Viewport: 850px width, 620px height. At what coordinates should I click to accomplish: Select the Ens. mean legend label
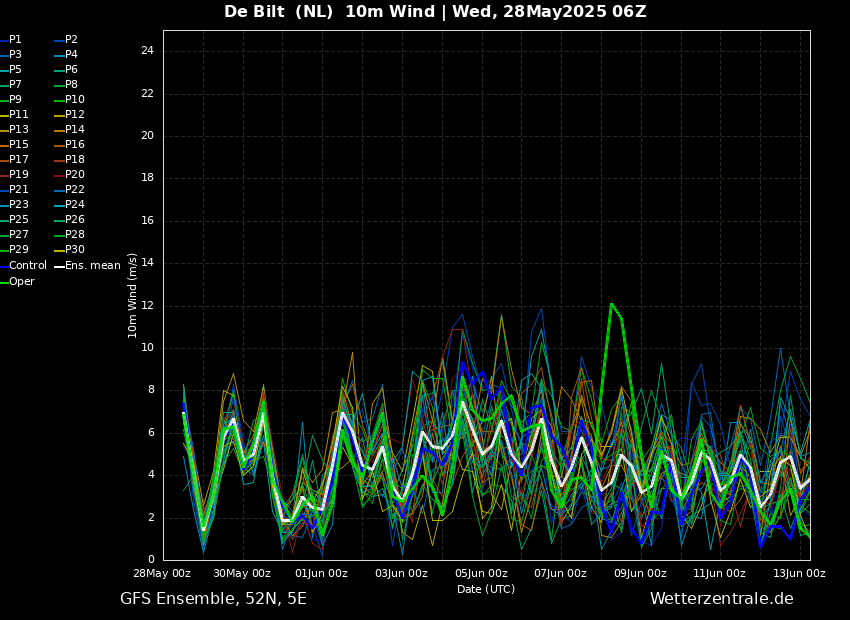click(92, 266)
